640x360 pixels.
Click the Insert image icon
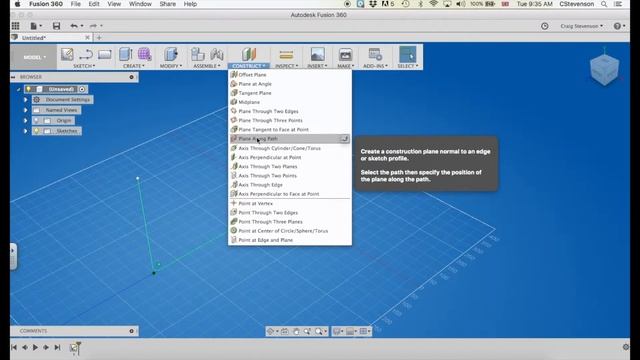click(318, 54)
